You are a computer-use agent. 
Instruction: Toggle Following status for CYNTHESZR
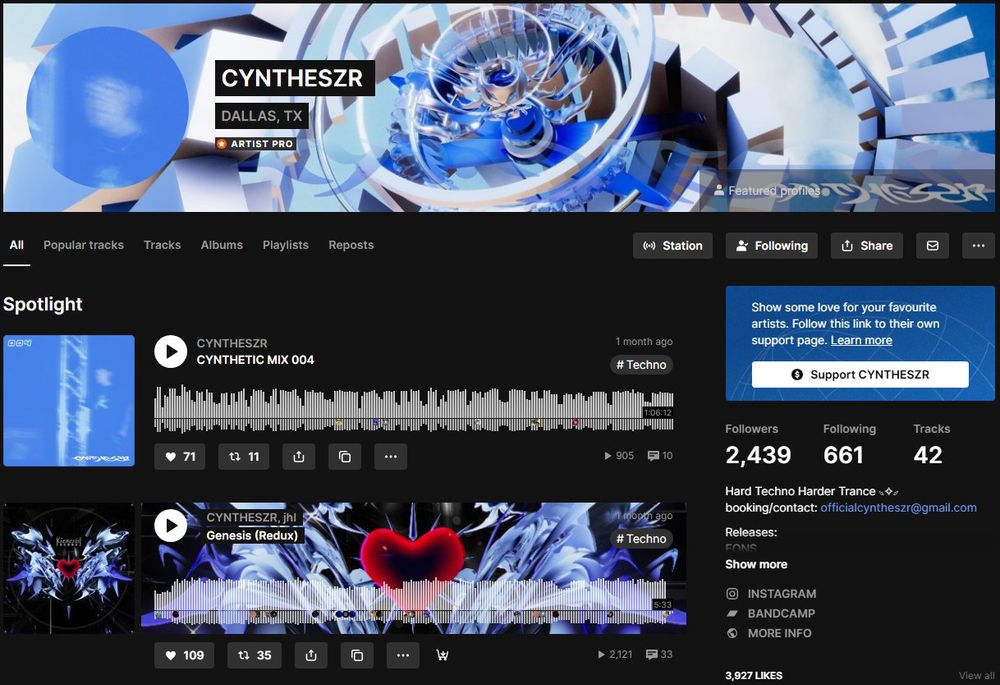[x=772, y=246]
